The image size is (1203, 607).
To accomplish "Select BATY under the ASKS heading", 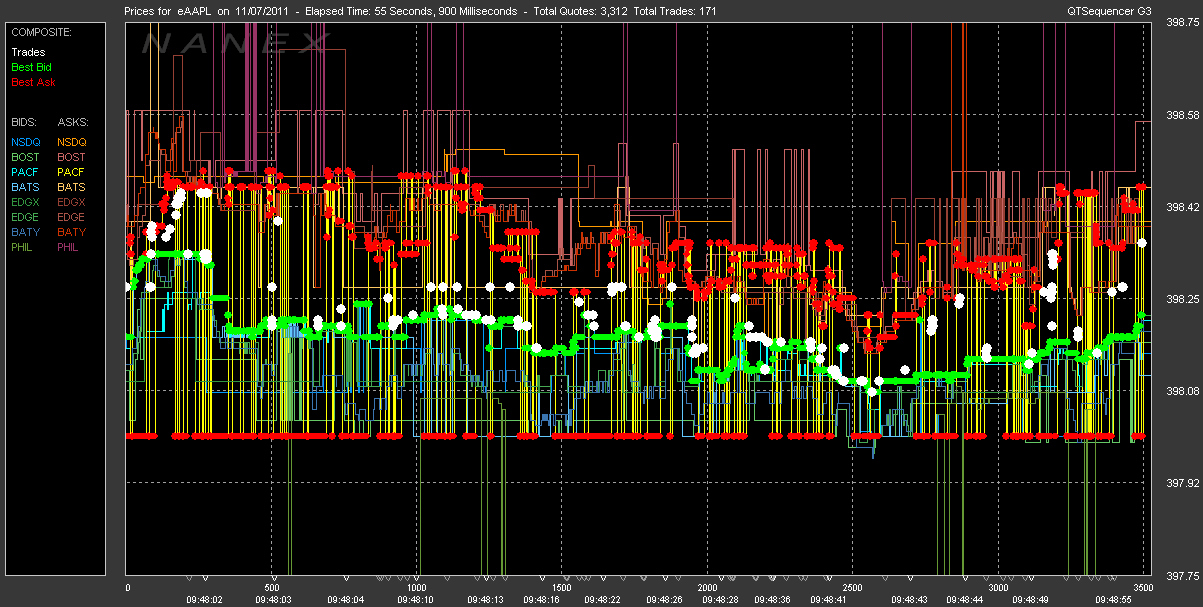I will [72, 232].
